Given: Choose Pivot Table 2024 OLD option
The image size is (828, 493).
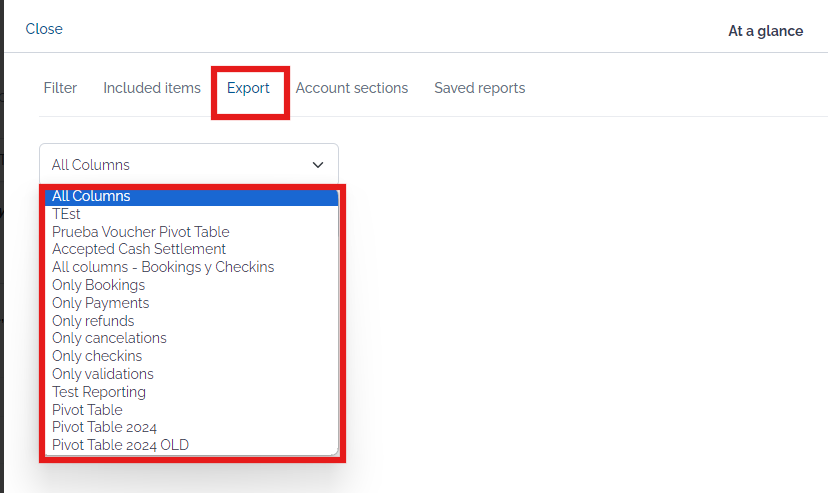Looking at the screenshot, I should [192, 445].
